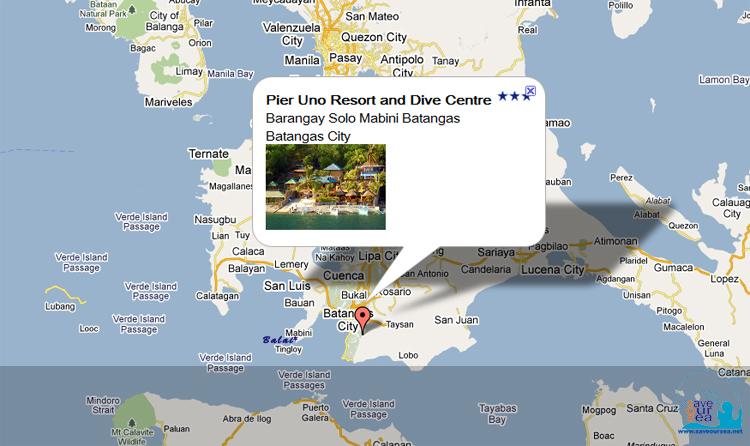The image size is (750, 446).
Task: Click the red map marker pin
Action: (362, 320)
